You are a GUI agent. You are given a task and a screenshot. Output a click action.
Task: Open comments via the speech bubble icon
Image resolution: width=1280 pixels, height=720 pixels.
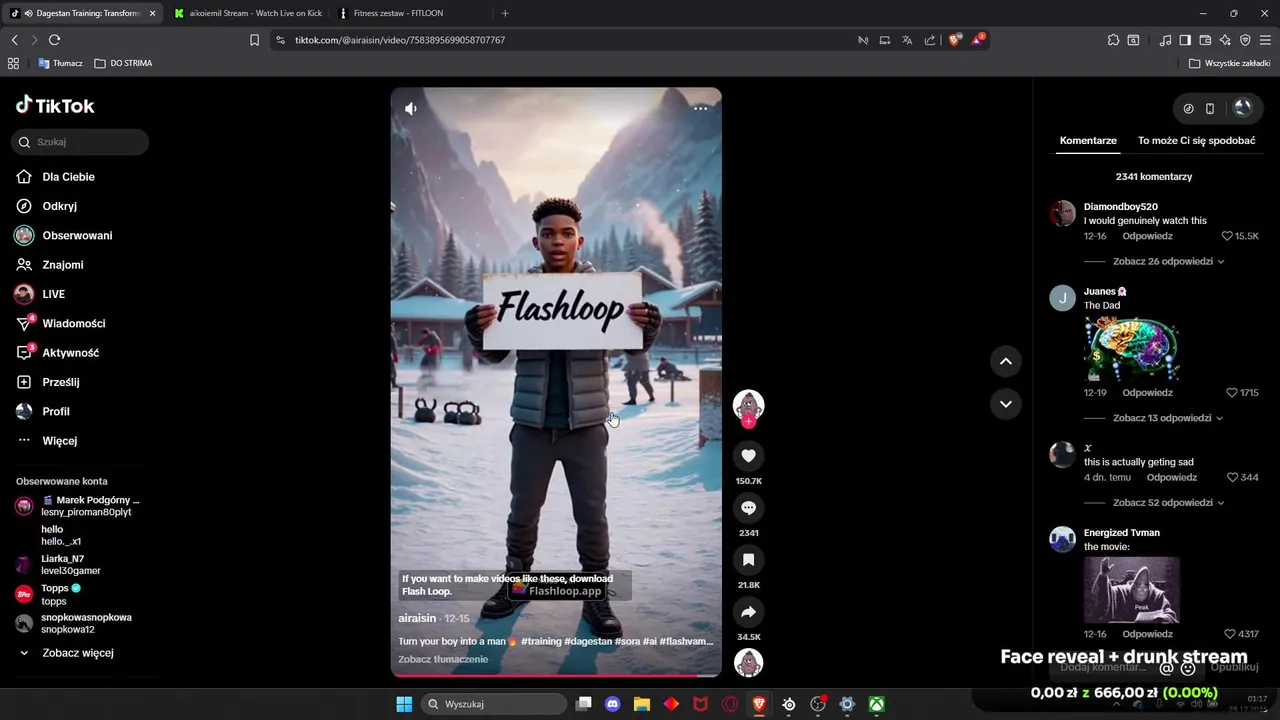(748, 508)
